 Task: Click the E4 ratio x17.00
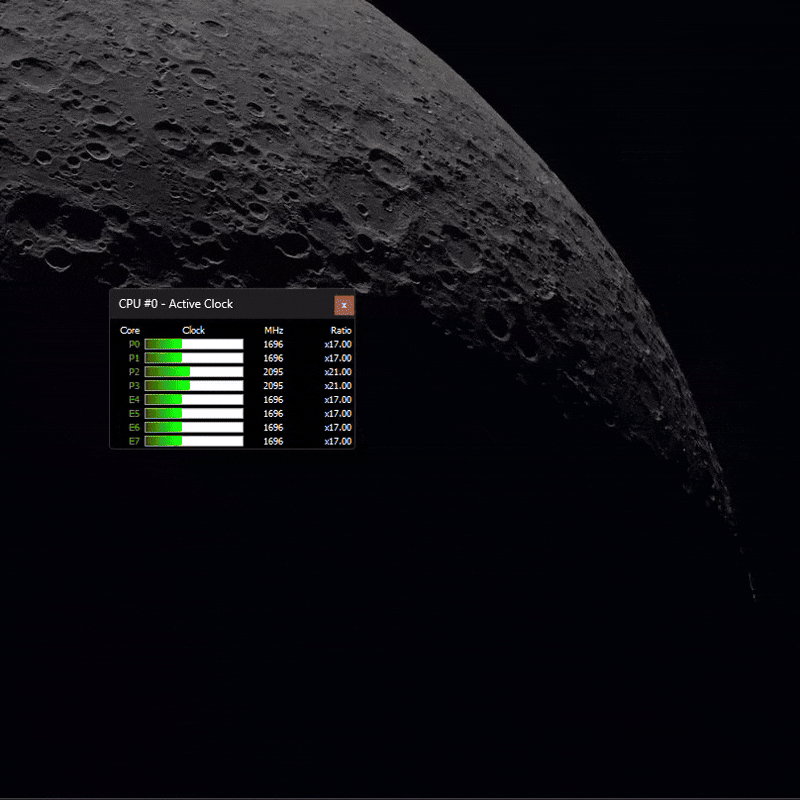tap(338, 400)
